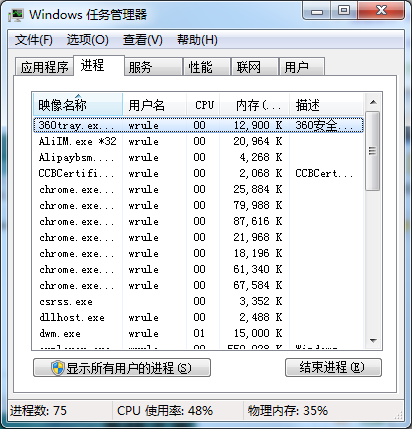412x429 pixels.
Task: Click the 物理内存: 35% status entry
Action: (287, 411)
